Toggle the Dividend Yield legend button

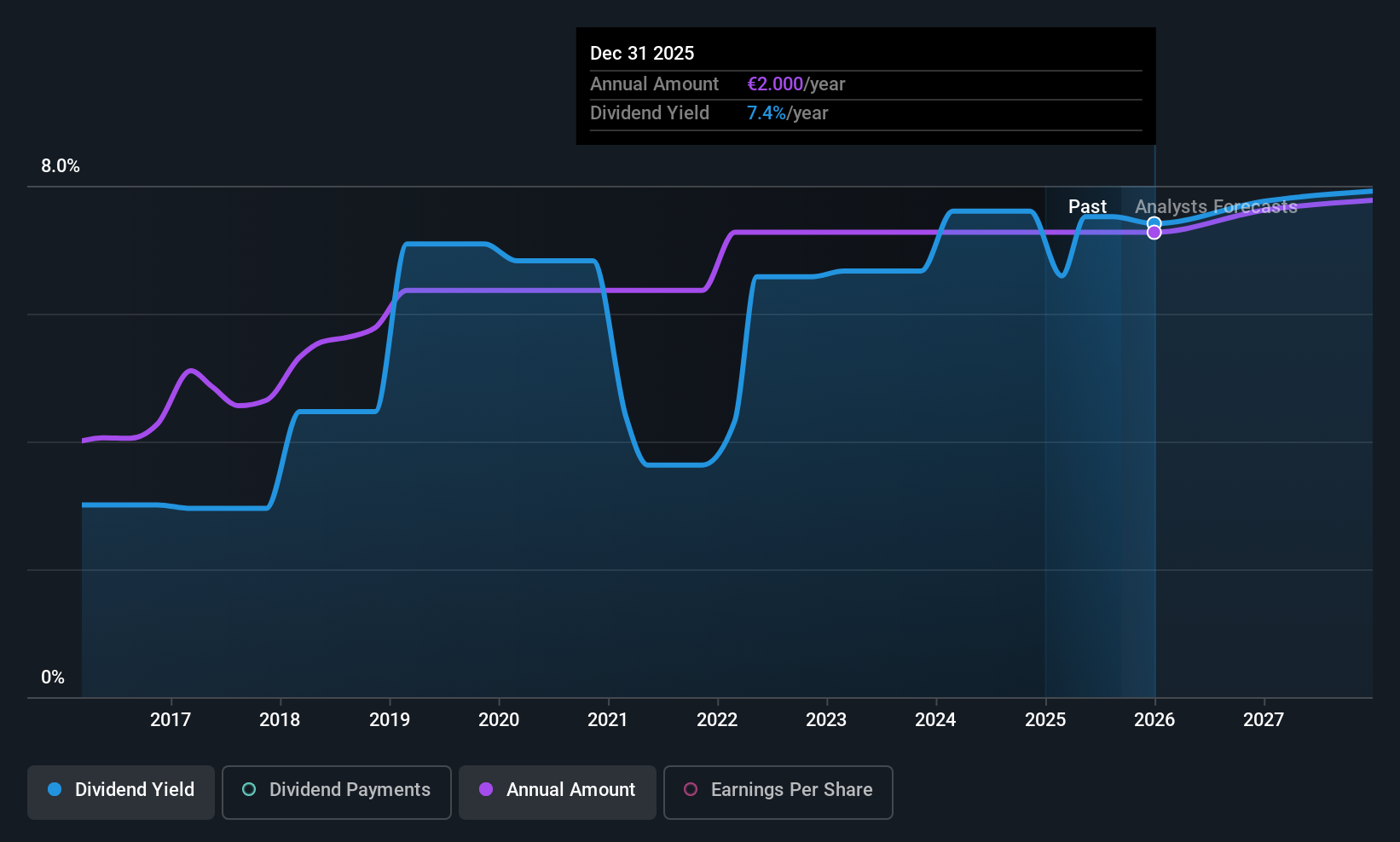121,792
